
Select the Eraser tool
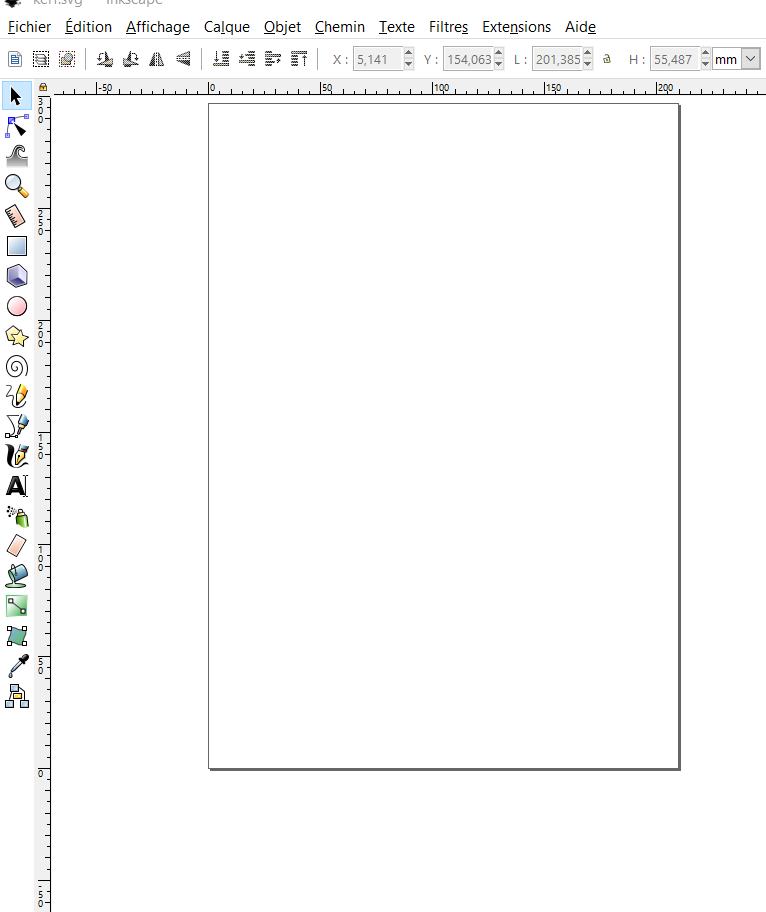(x=16, y=546)
